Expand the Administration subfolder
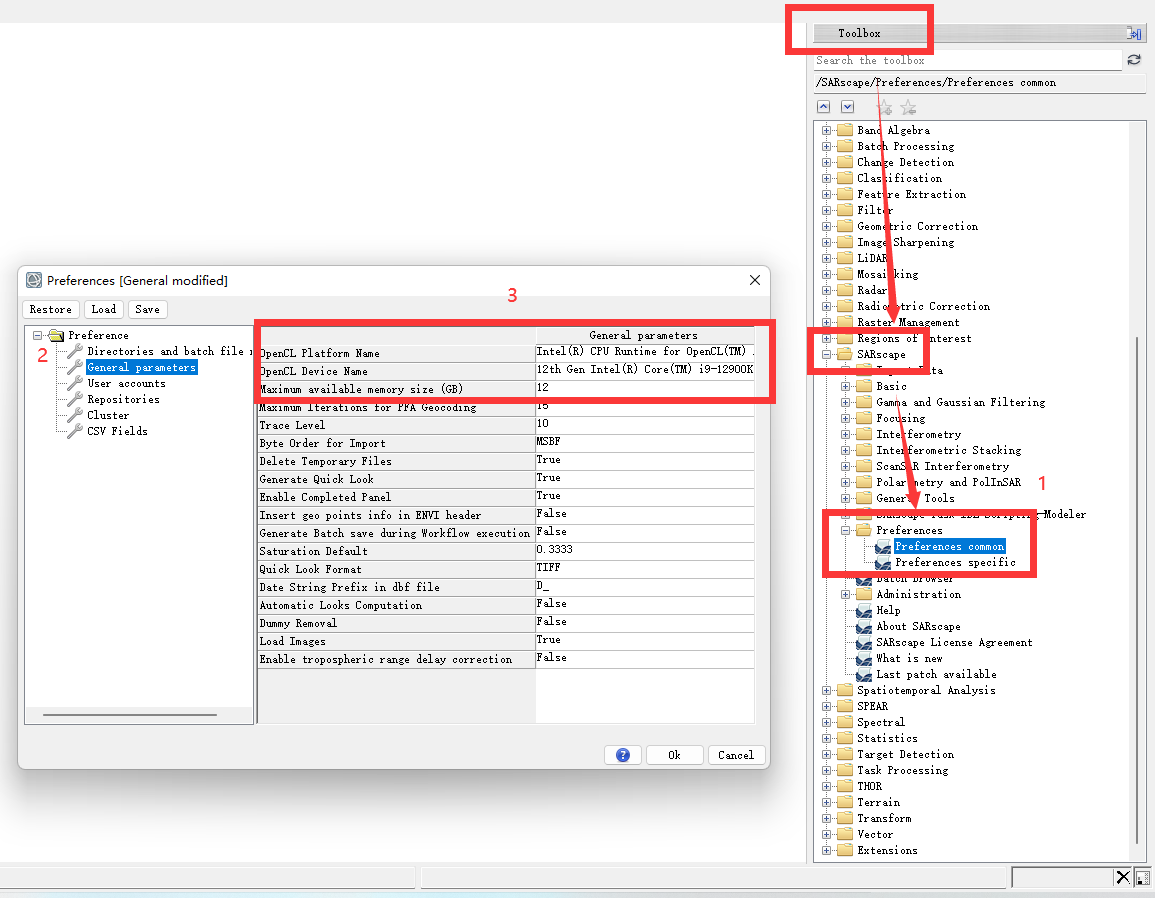Viewport: 1155px width, 898px height. point(846,594)
